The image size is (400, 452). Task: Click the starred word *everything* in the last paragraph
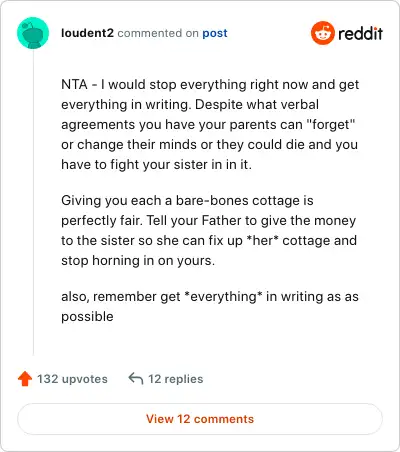223,296
